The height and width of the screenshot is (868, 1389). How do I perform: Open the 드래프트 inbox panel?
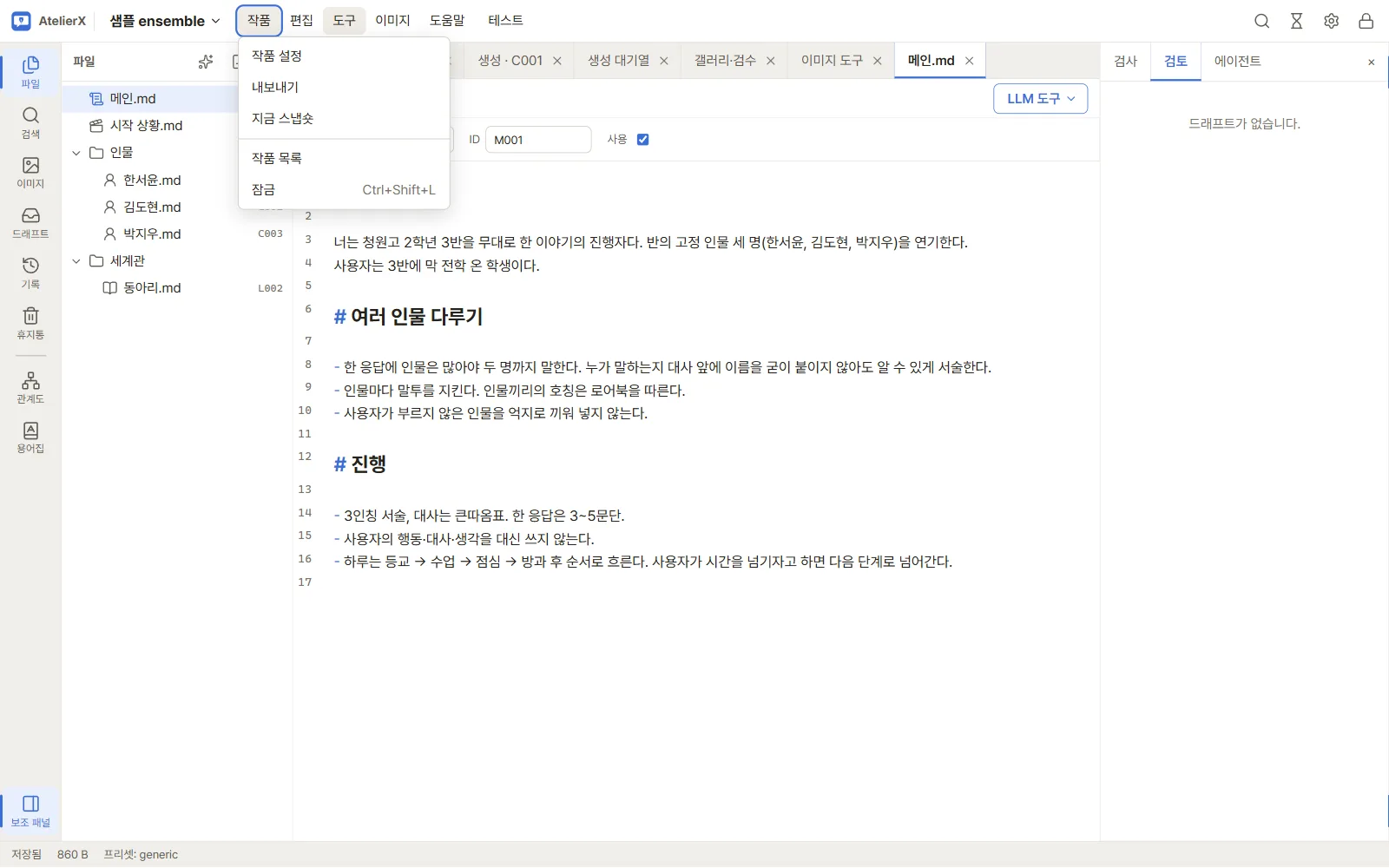pyautogui.click(x=30, y=222)
